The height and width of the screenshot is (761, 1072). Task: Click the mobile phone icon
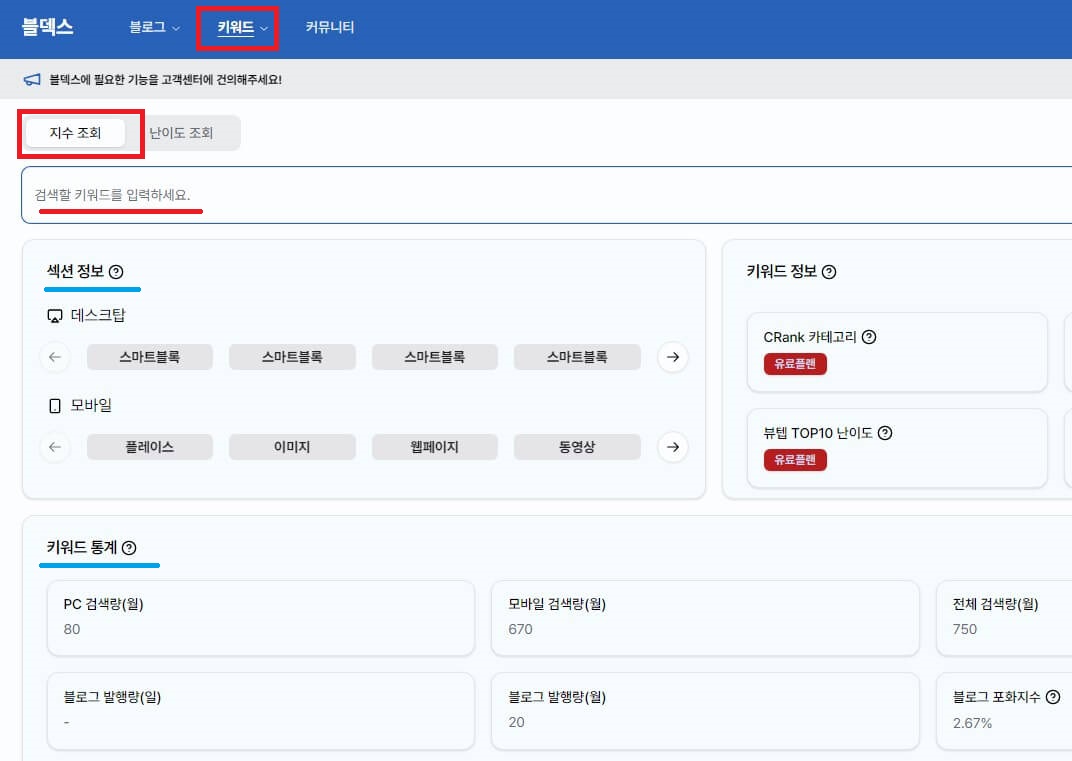coord(55,406)
